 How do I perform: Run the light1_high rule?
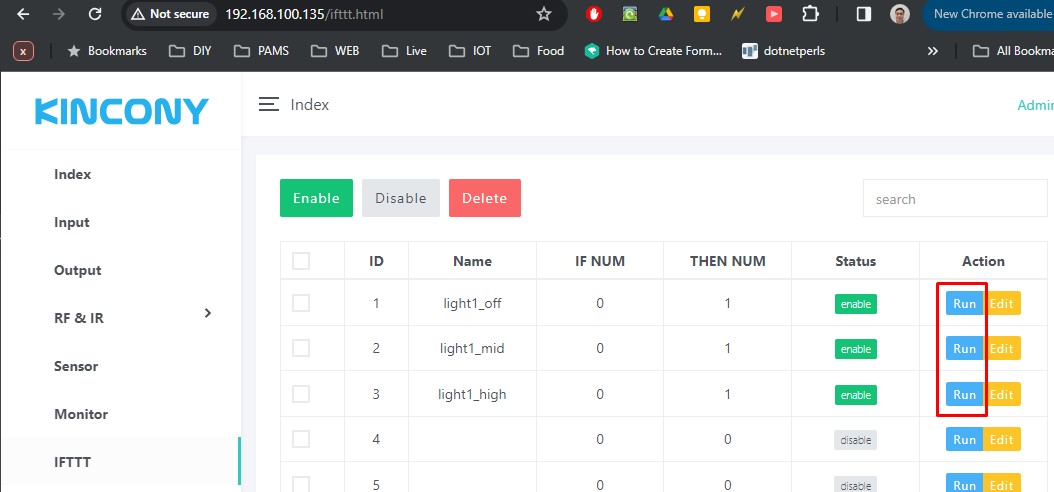click(x=964, y=394)
